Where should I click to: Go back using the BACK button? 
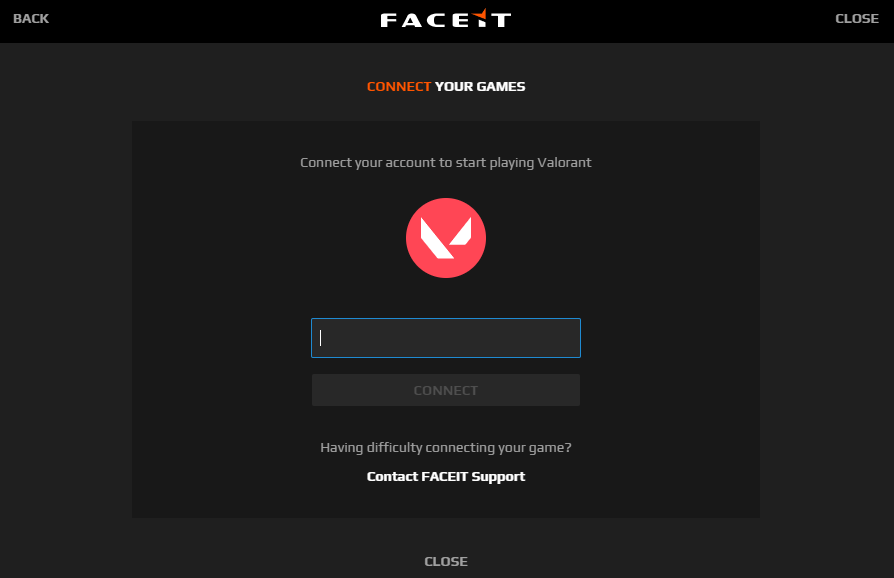click(31, 19)
